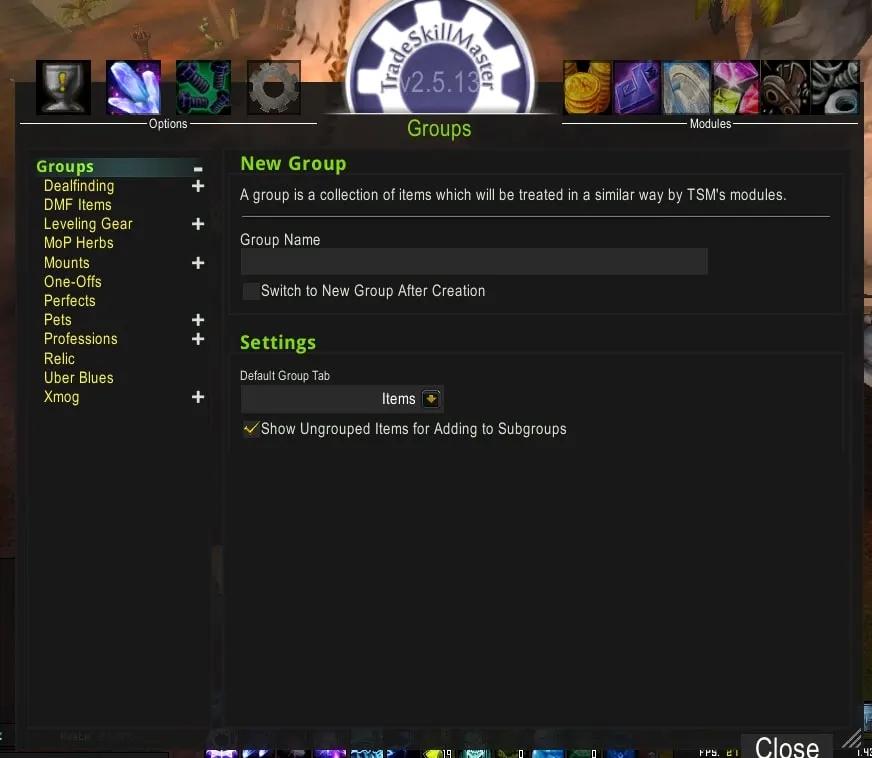This screenshot has height=758, width=872.
Task: Open the exclamation goblet Options icon
Action: click(x=63, y=87)
